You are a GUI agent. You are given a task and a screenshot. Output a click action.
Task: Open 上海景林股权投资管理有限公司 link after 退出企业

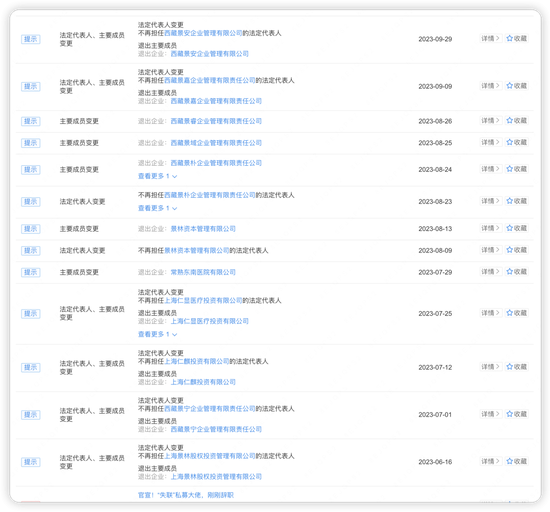click(216, 477)
